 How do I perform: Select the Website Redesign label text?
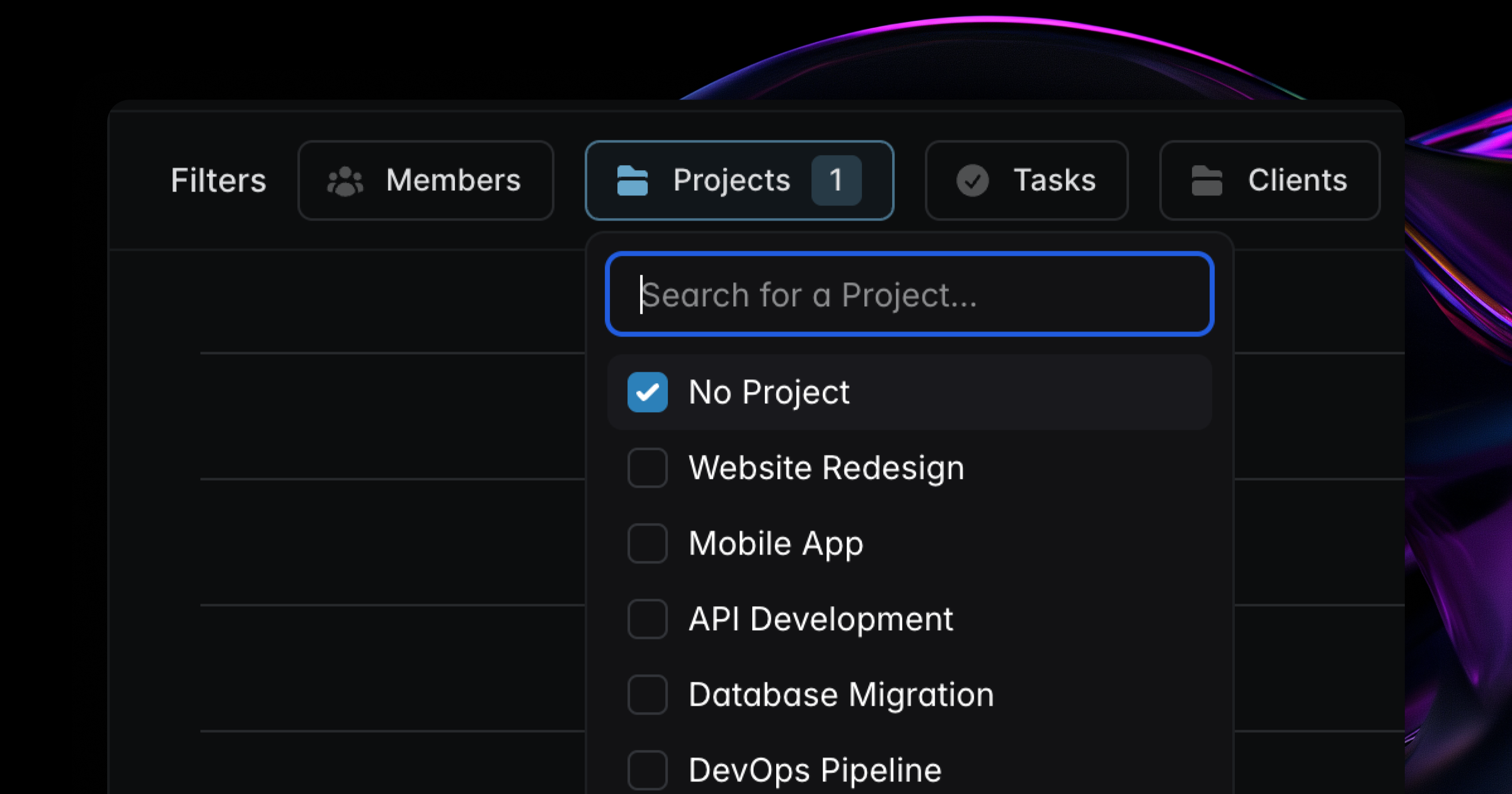827,468
